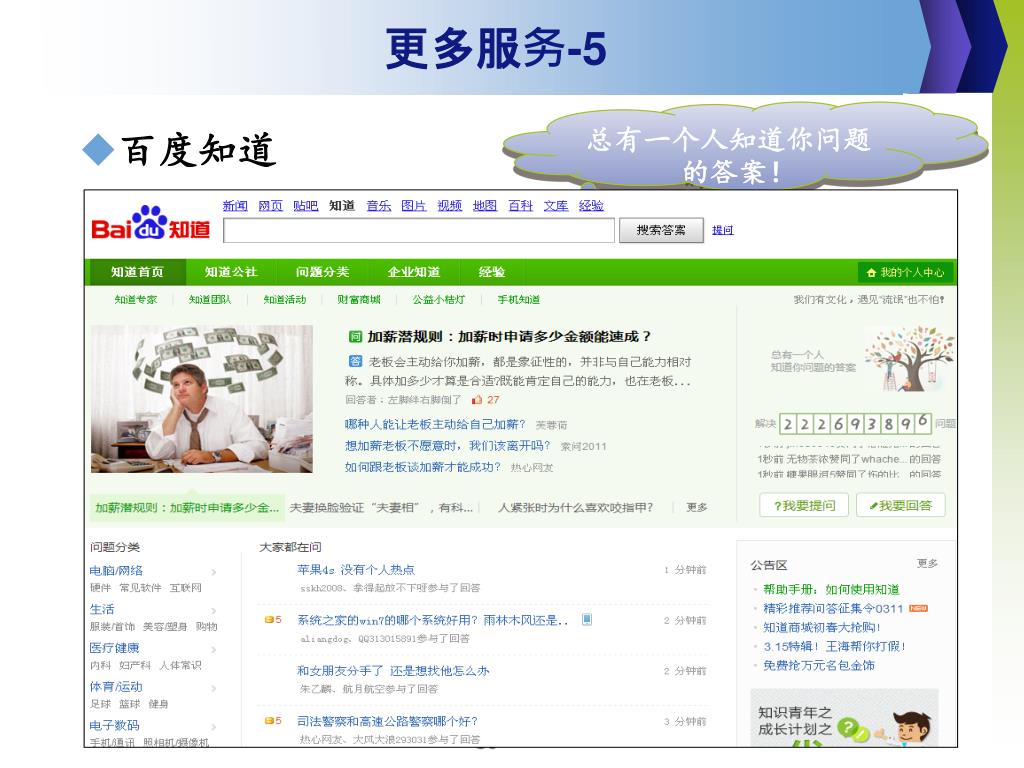Click the blue 答 icon before the answer text

click(355, 361)
